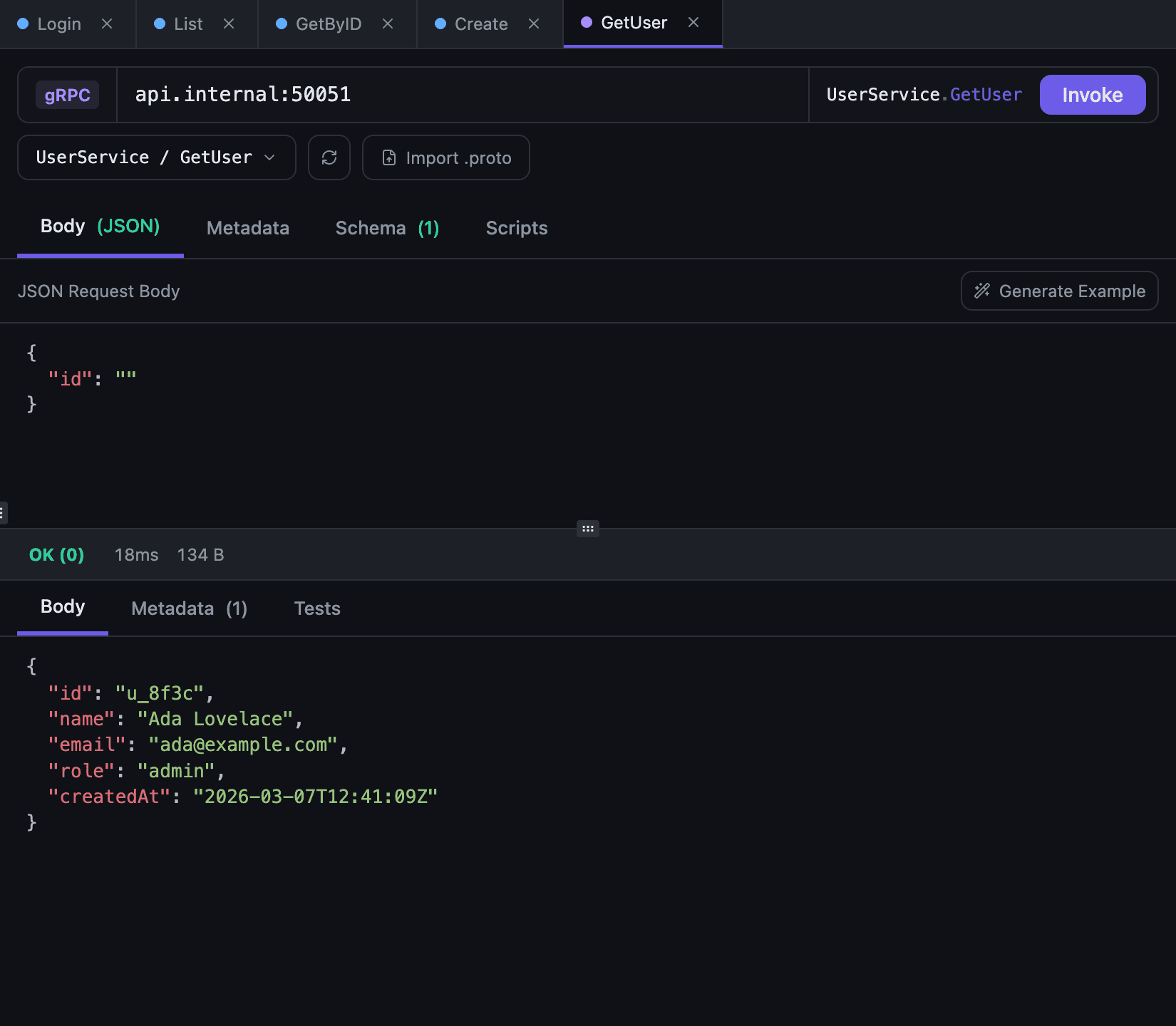Close the GetByID tab

(388, 24)
